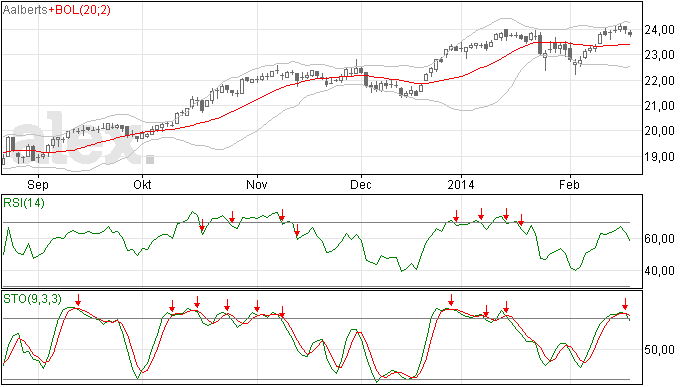Click the 23,00 price axis label
The width and height of the screenshot is (690, 387).
point(659,55)
